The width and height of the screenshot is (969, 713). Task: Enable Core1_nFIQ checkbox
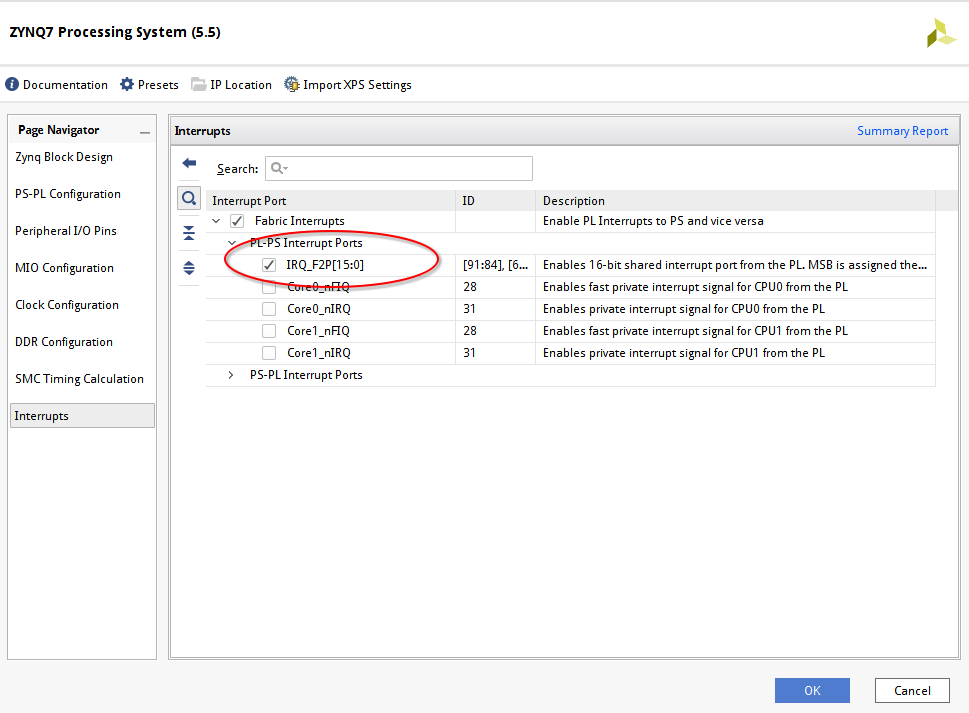(x=269, y=331)
